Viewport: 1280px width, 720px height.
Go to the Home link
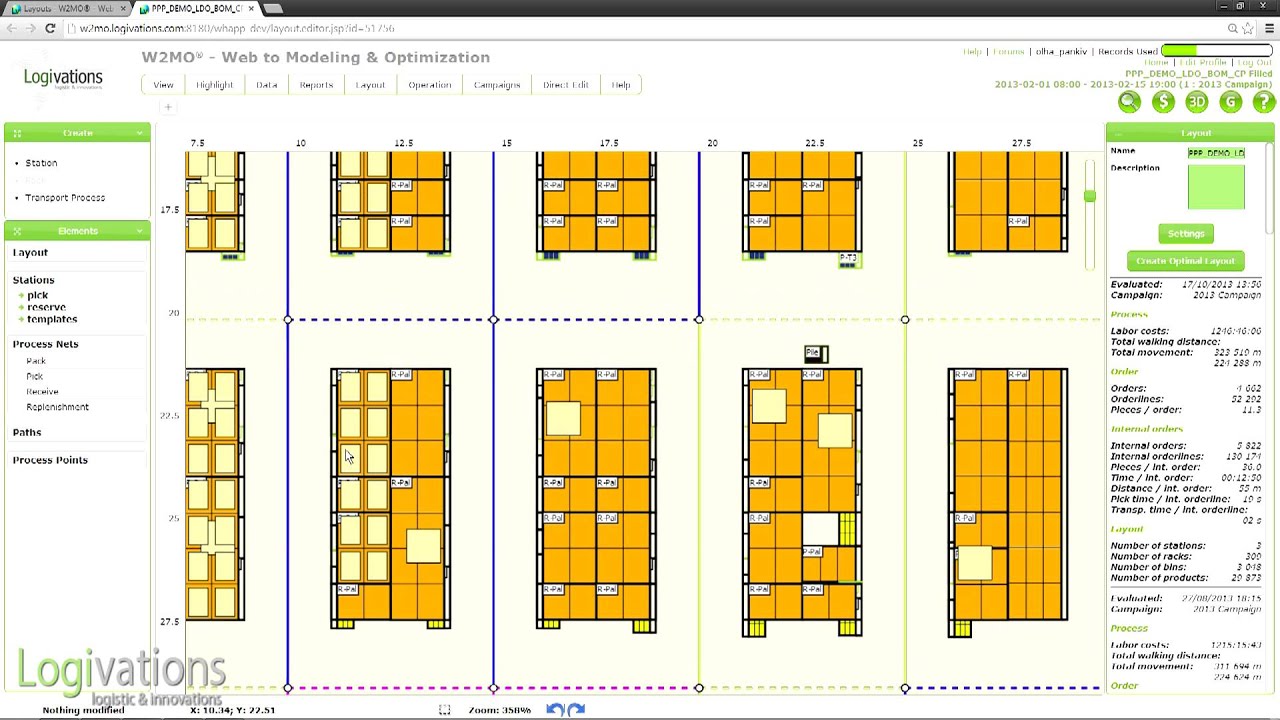click(1156, 63)
